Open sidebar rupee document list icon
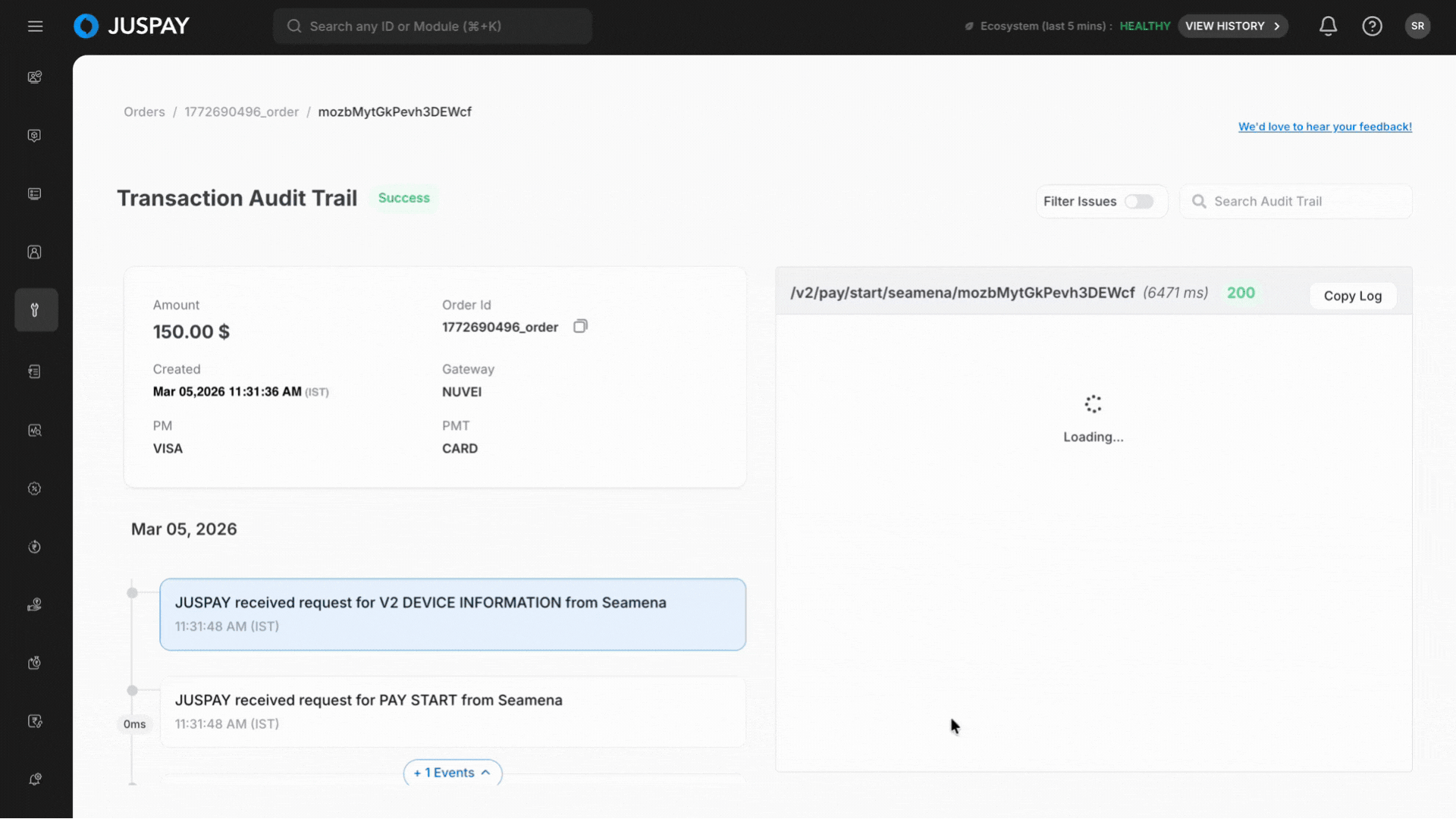 (35, 372)
